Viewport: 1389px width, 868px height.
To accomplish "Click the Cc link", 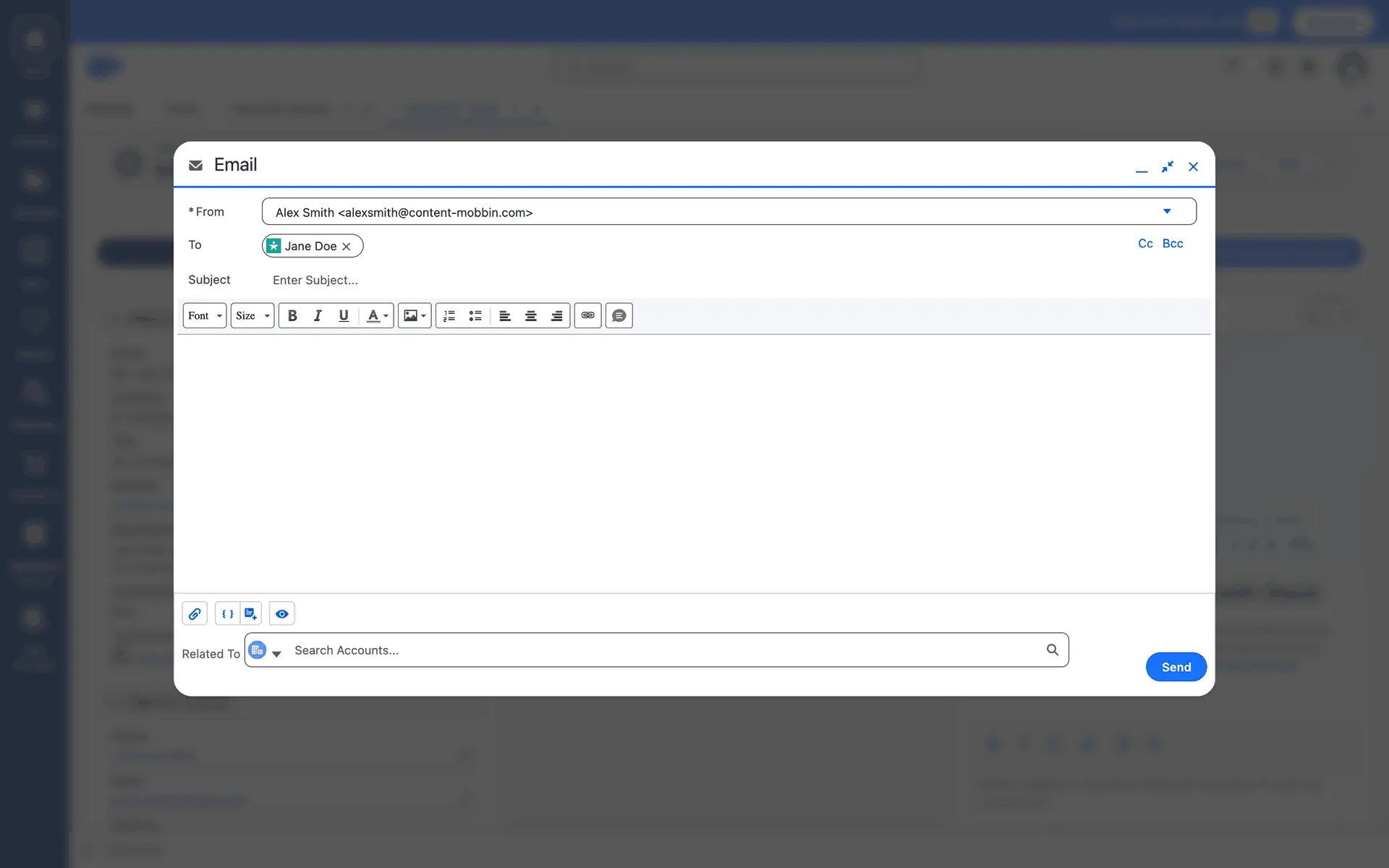I will [1145, 244].
